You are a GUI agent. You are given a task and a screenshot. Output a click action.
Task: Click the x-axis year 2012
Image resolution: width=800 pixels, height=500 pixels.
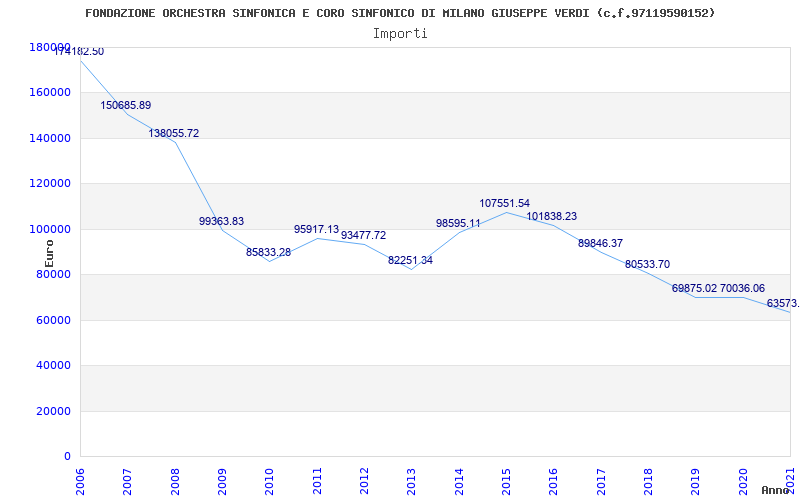(364, 481)
